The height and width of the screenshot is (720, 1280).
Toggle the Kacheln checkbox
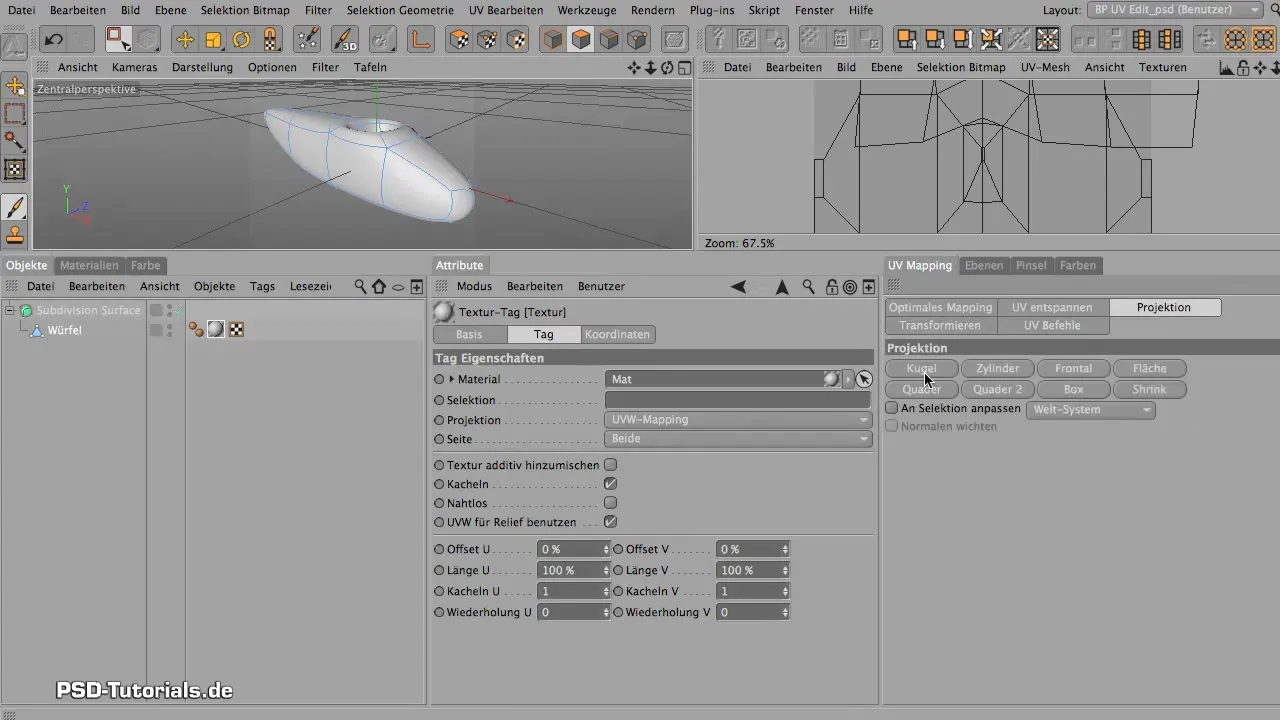click(610, 484)
